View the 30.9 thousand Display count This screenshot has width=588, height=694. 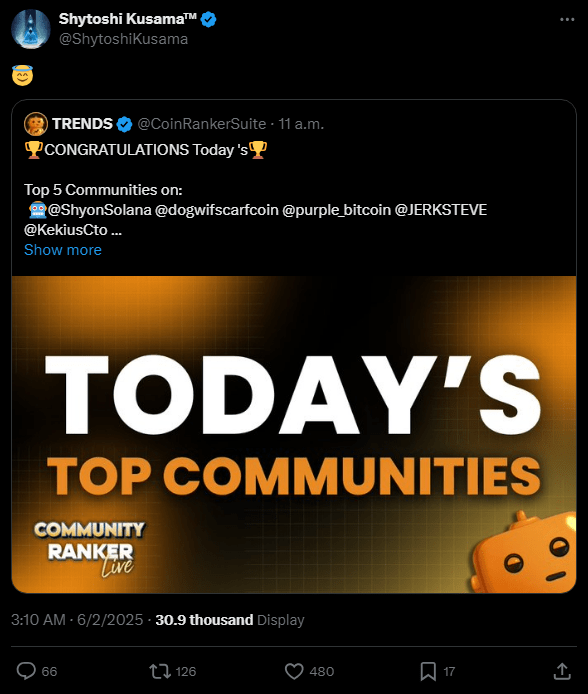coord(230,620)
